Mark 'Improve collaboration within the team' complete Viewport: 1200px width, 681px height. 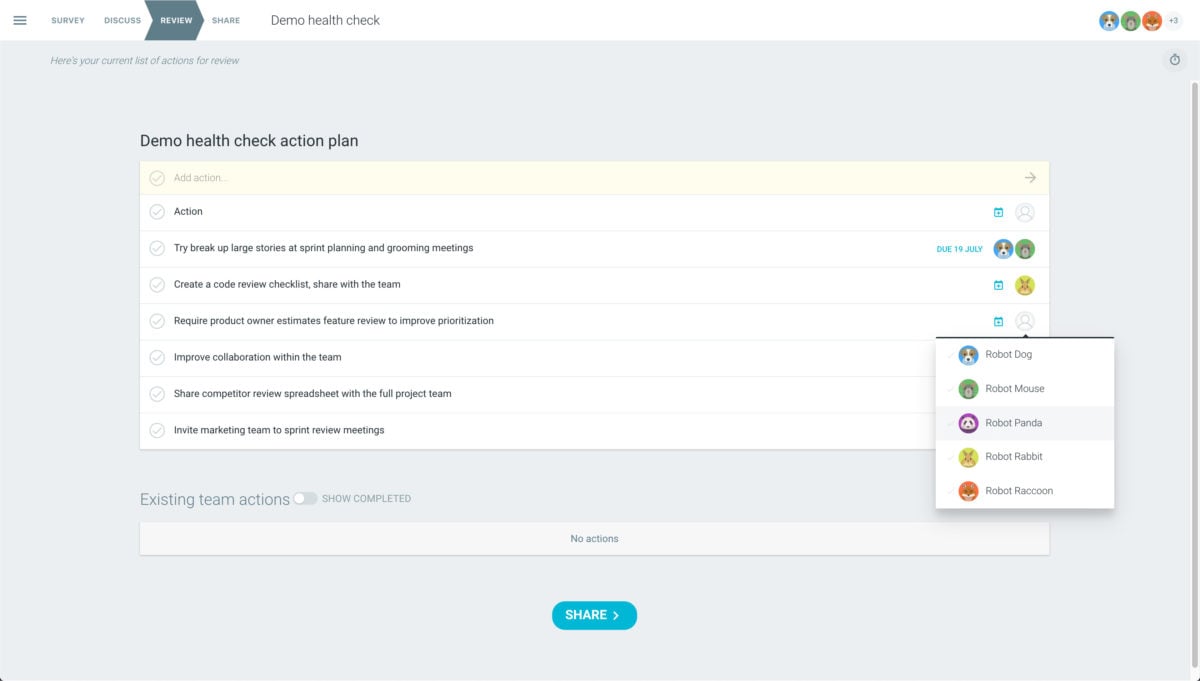(x=157, y=357)
